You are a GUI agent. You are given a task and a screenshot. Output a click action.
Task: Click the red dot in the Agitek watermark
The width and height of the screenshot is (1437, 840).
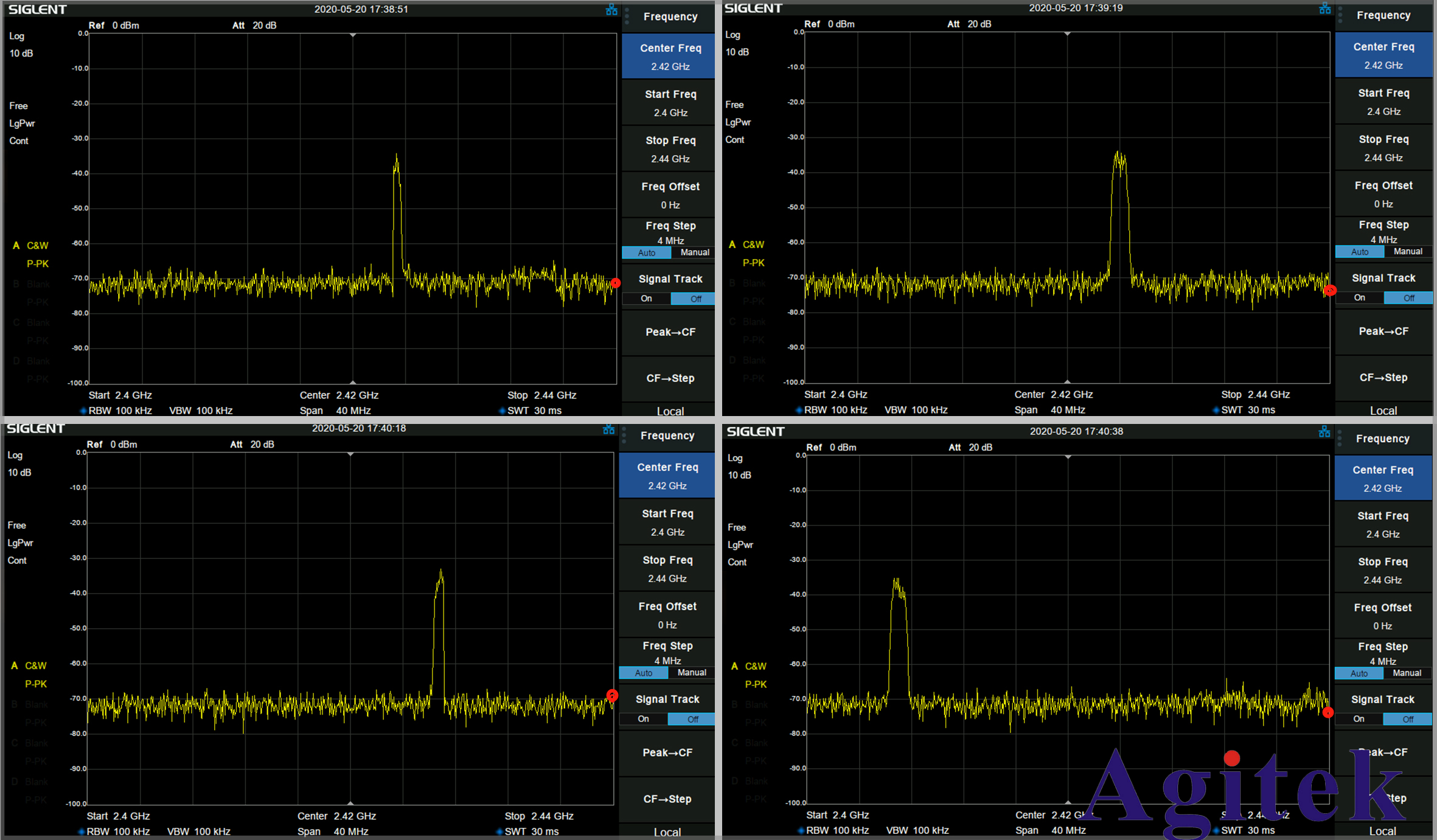point(1232,758)
